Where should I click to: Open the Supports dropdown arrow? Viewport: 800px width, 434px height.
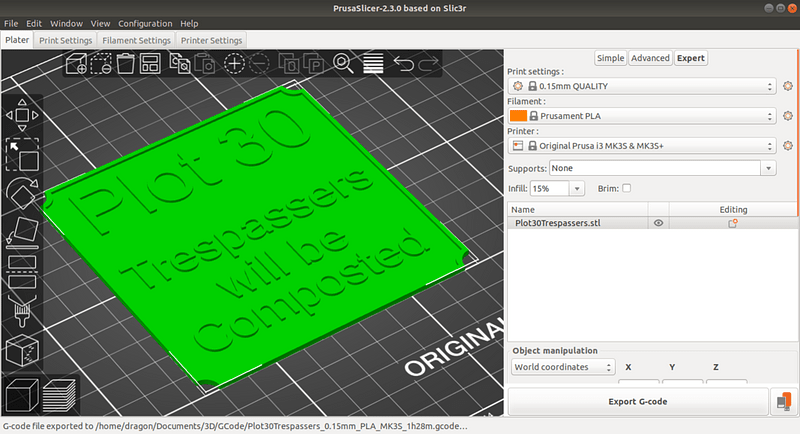tap(768, 168)
